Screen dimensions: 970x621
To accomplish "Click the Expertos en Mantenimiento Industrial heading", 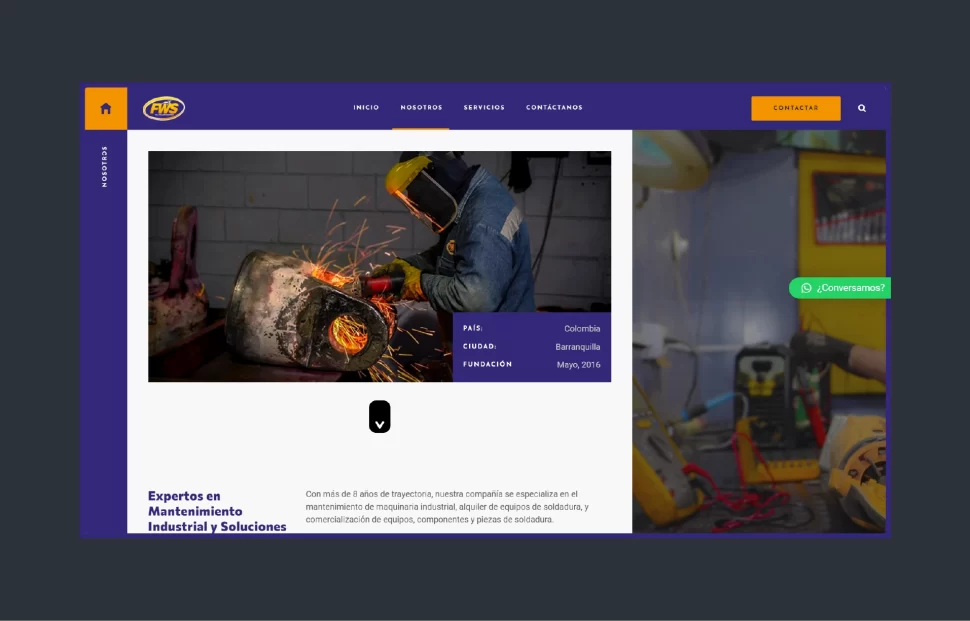I will (x=217, y=511).
